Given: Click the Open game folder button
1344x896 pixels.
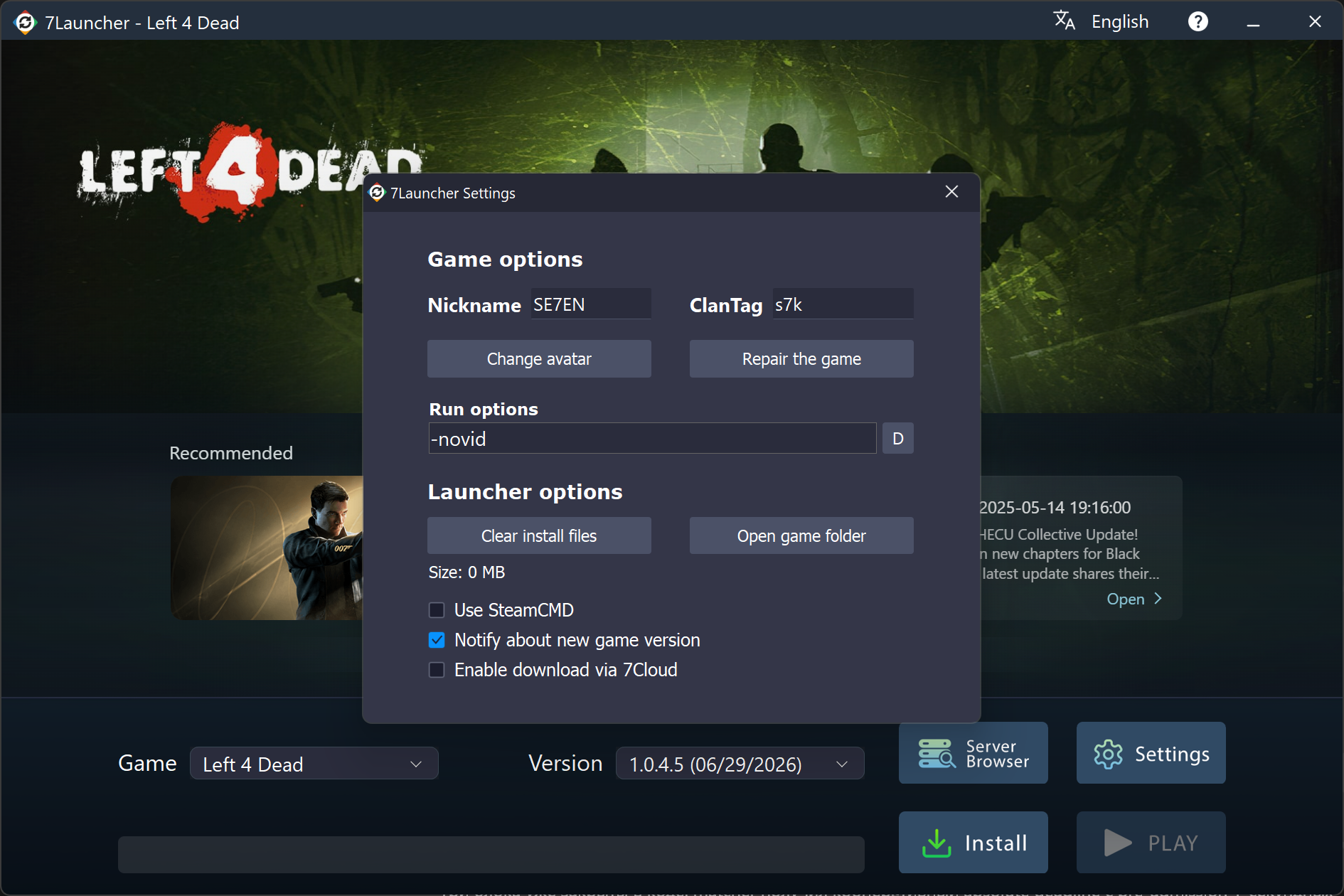Looking at the screenshot, I should pyautogui.click(x=801, y=535).
